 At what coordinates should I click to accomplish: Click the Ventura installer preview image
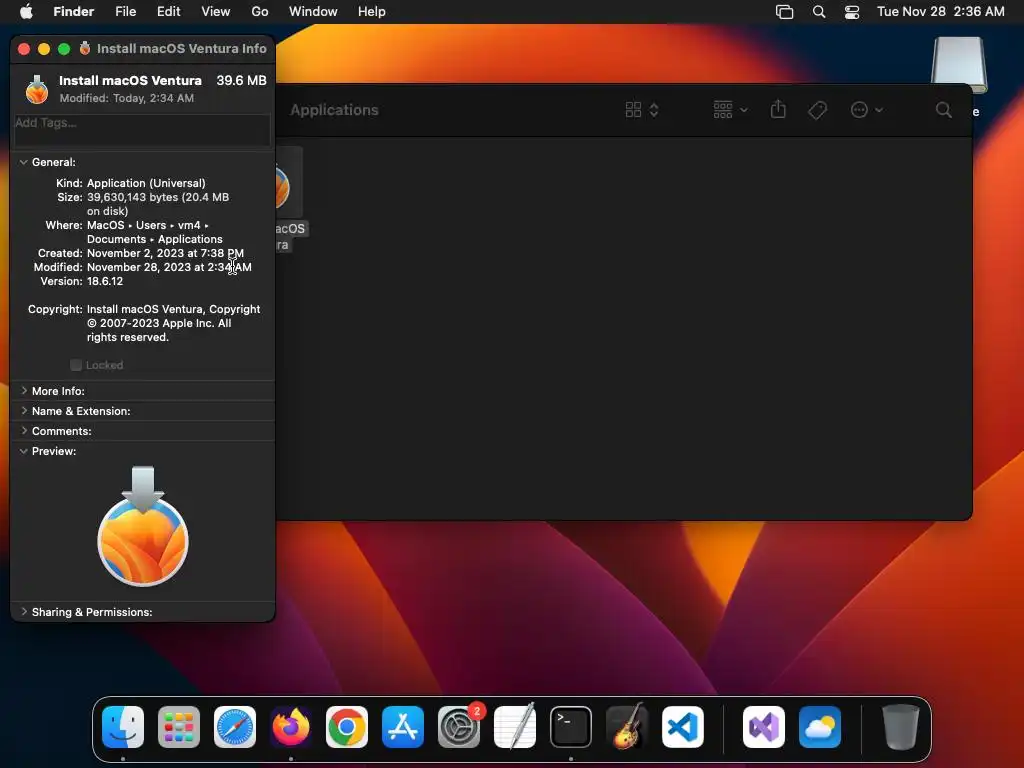[x=143, y=526]
